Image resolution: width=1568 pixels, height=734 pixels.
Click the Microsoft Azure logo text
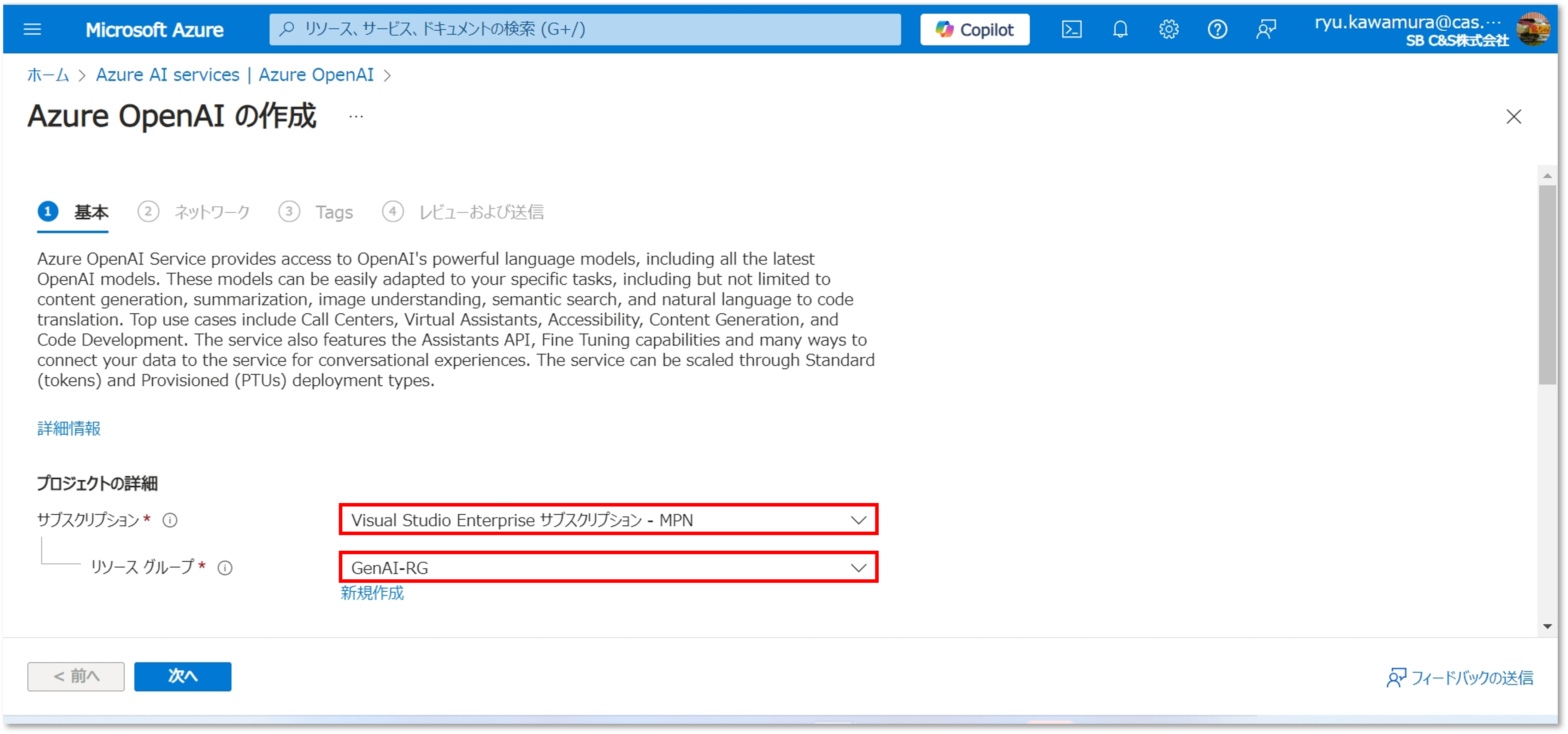[x=154, y=29]
